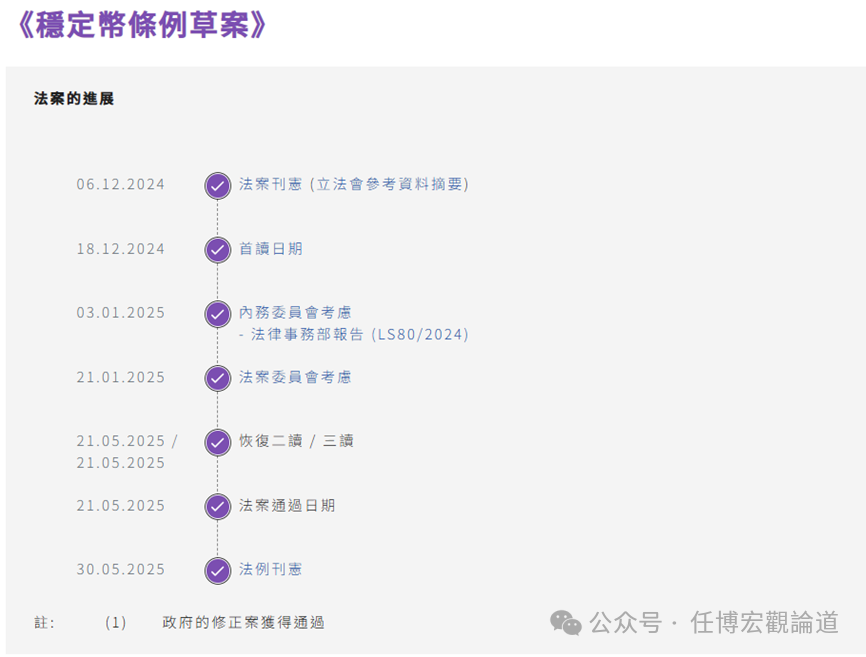Click the 法例刊憲 milestone label
This screenshot has height=657, width=866.
pyautogui.click(x=272, y=569)
